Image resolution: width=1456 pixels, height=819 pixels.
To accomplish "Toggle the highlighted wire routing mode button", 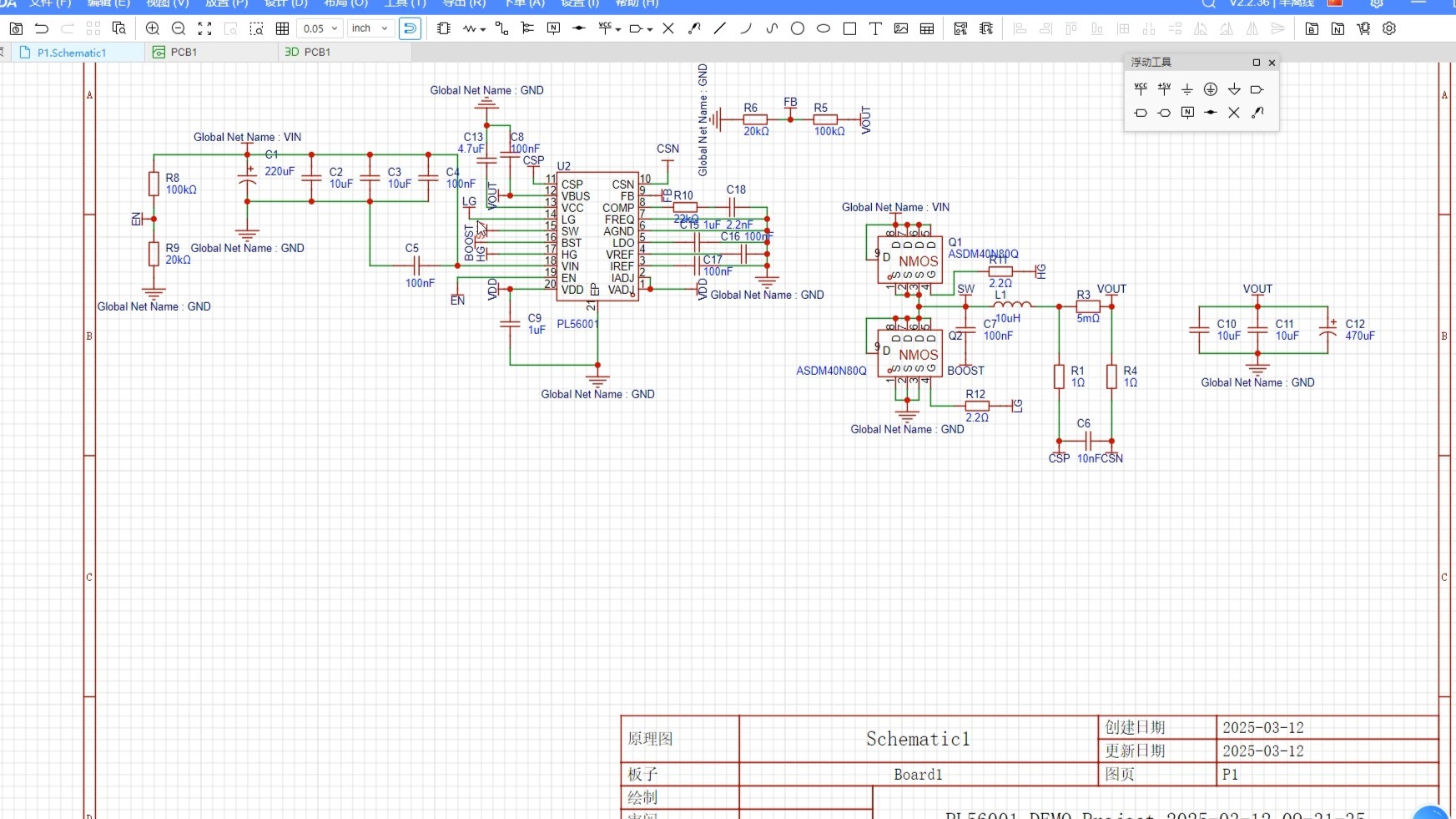I will click(410, 28).
